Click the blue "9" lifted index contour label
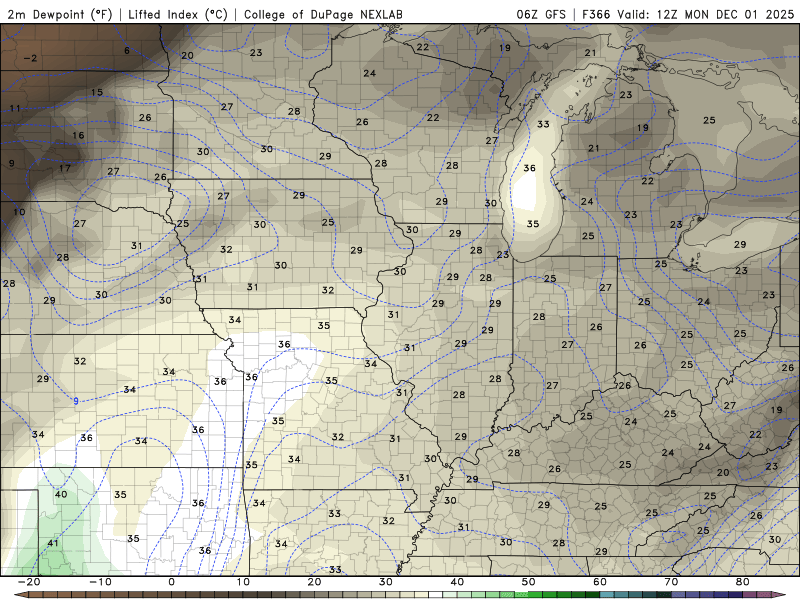This screenshot has height=600, width=800. [76, 401]
